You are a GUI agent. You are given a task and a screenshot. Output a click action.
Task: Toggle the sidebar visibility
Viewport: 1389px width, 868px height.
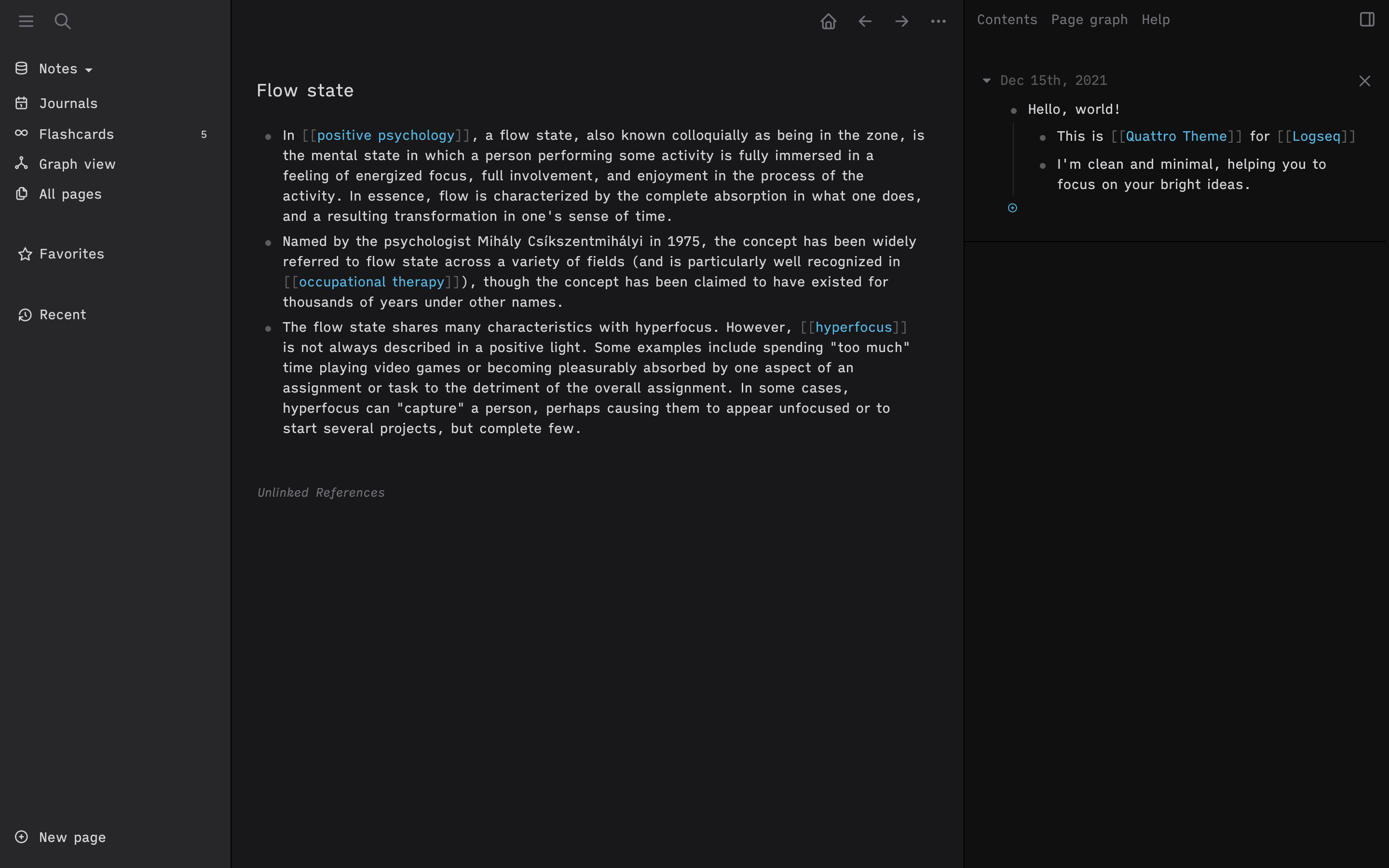click(x=26, y=21)
